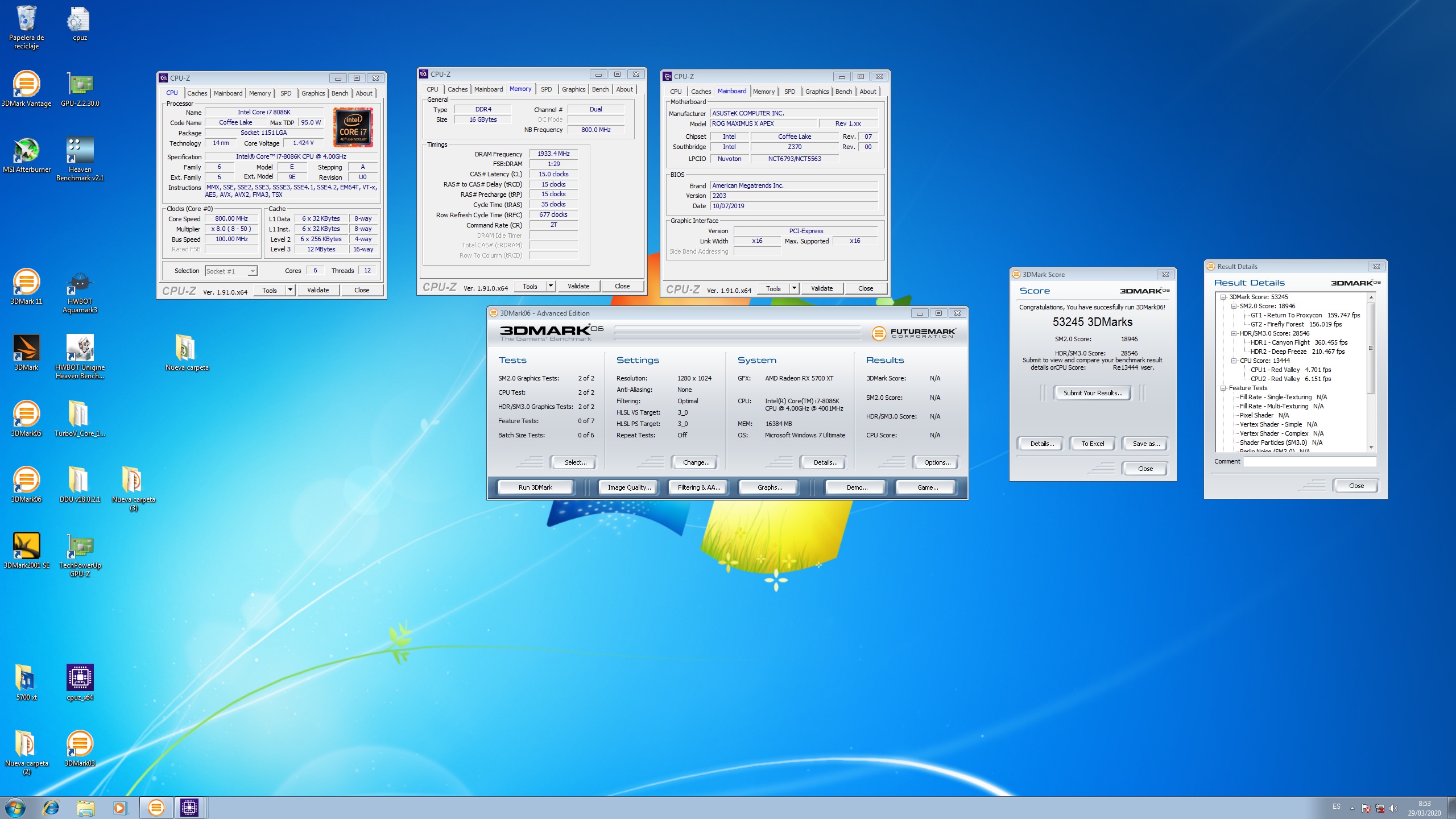Select the 5700 xt folder icon
This screenshot has width=1456, height=819.
(x=26, y=682)
